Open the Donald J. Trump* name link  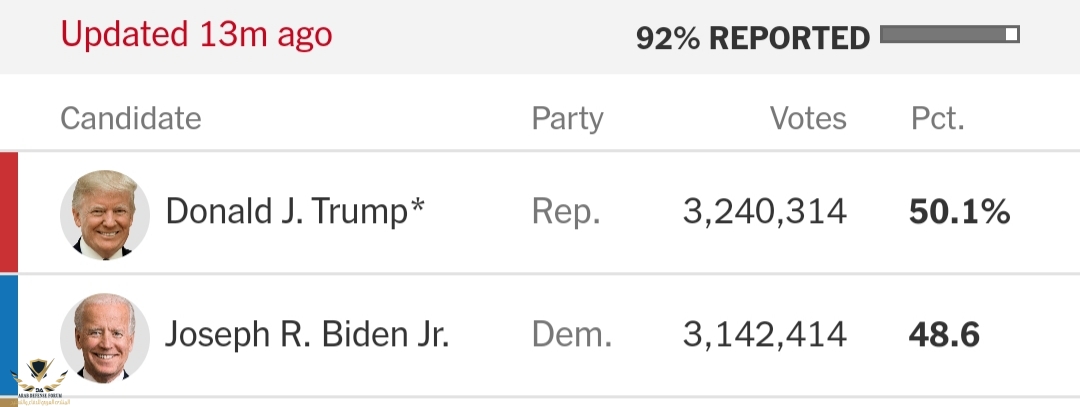click(295, 212)
